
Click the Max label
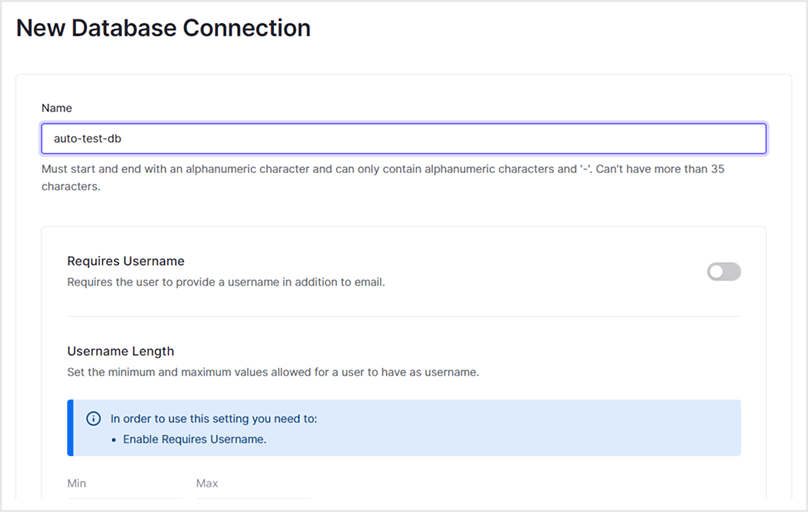(x=207, y=483)
